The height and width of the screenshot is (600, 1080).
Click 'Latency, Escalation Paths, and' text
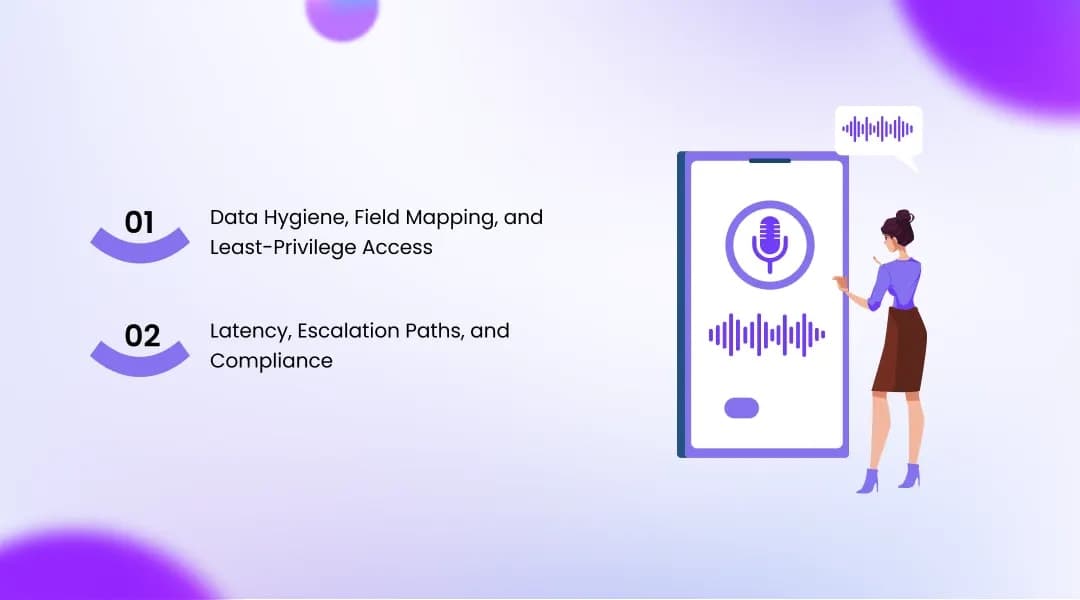click(360, 331)
